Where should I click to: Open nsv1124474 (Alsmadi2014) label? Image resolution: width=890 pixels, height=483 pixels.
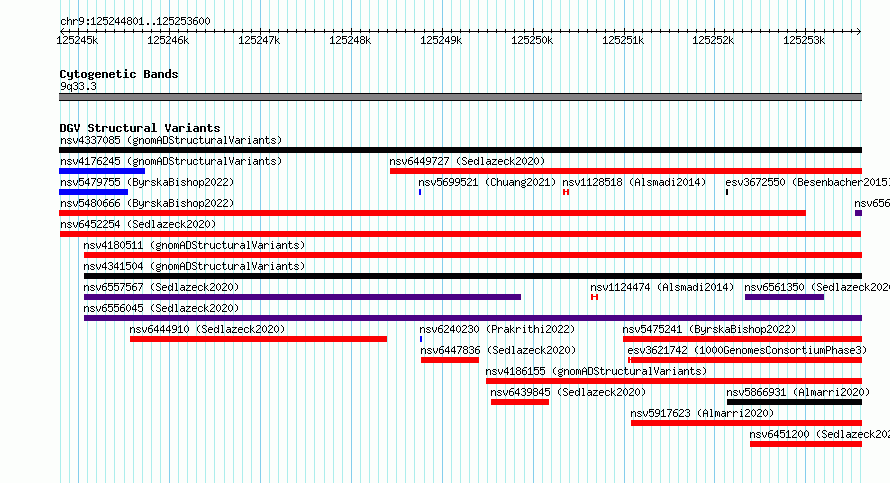[662, 287]
